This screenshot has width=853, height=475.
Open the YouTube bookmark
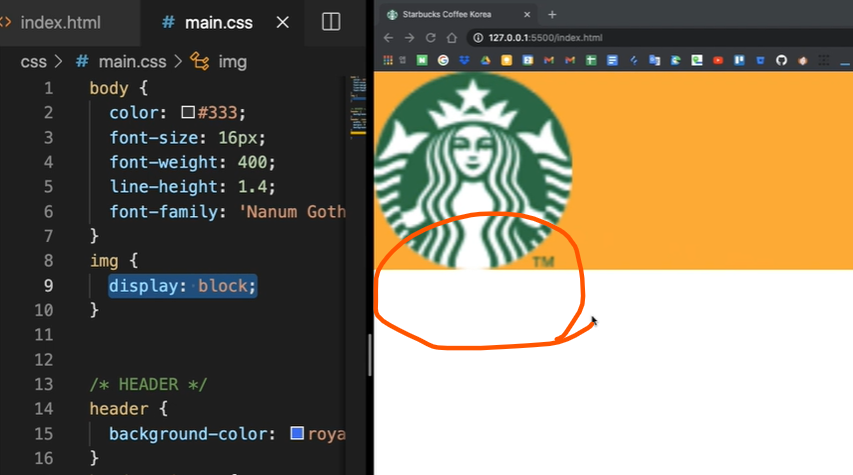tap(718, 60)
